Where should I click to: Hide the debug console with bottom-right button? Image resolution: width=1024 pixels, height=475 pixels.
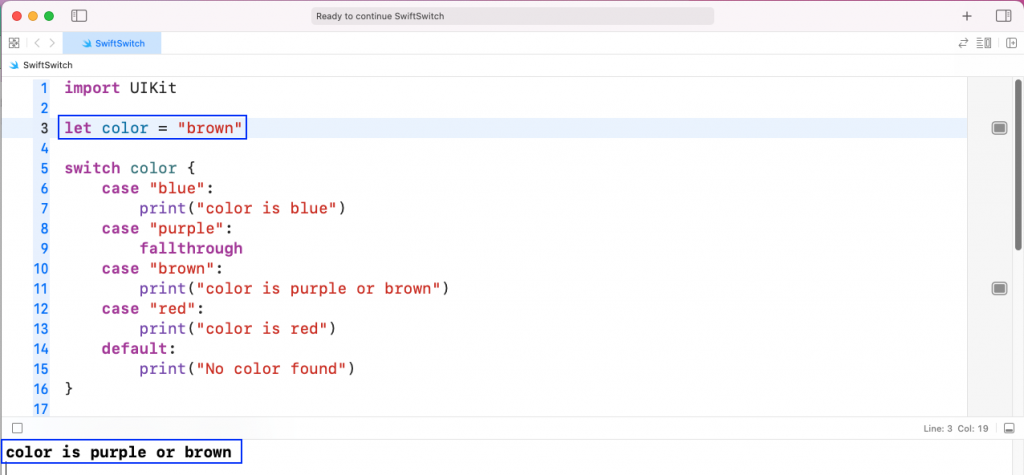pos(1009,428)
